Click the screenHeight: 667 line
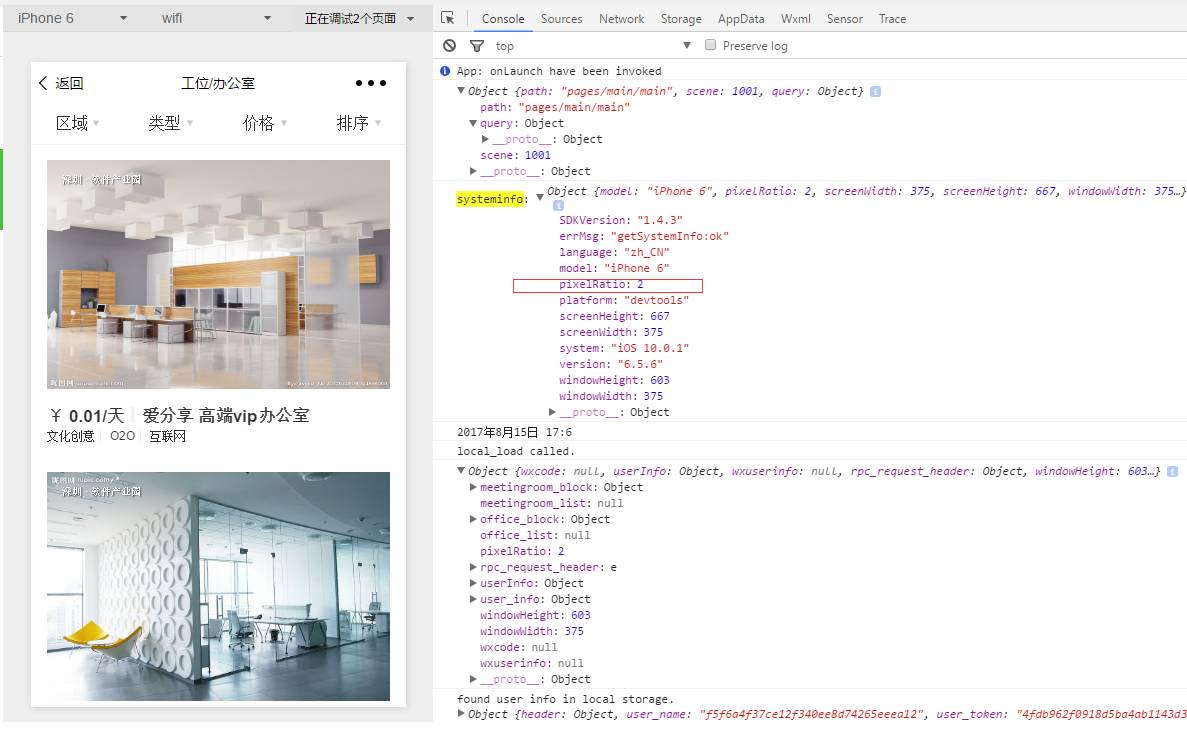The width and height of the screenshot is (1187, 736). tap(615, 317)
